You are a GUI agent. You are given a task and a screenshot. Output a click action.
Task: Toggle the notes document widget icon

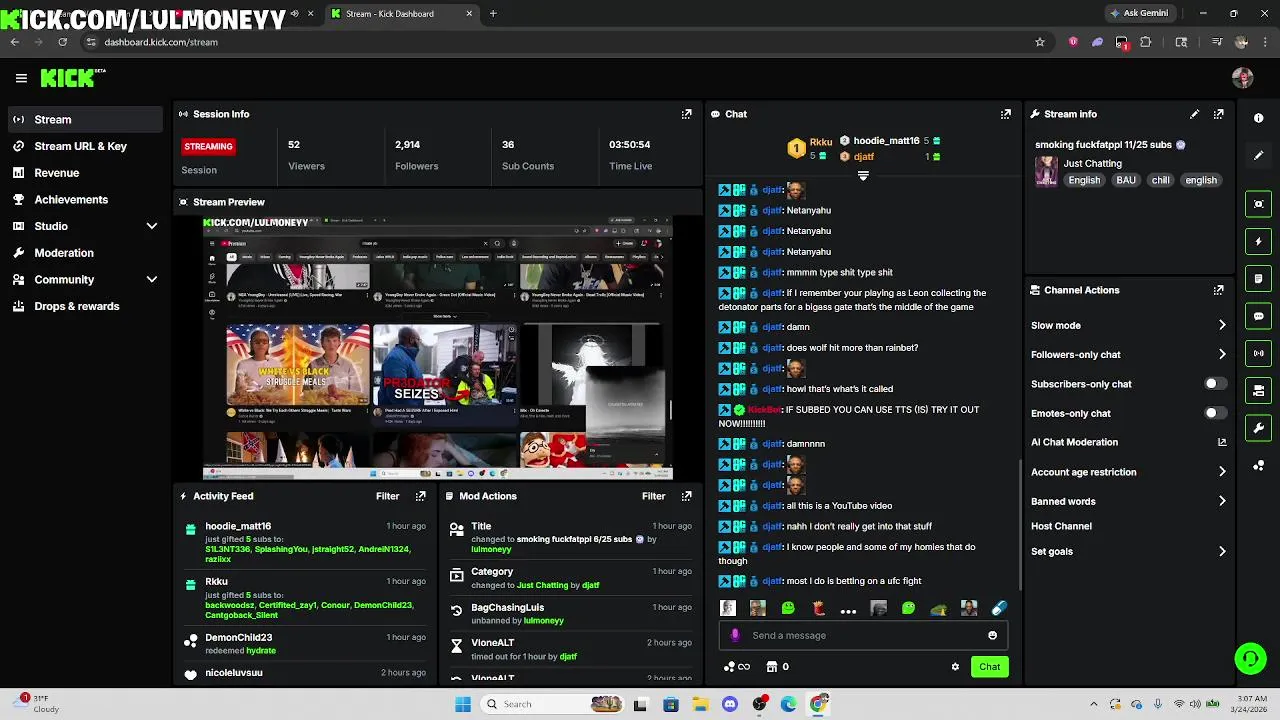click(1258, 278)
